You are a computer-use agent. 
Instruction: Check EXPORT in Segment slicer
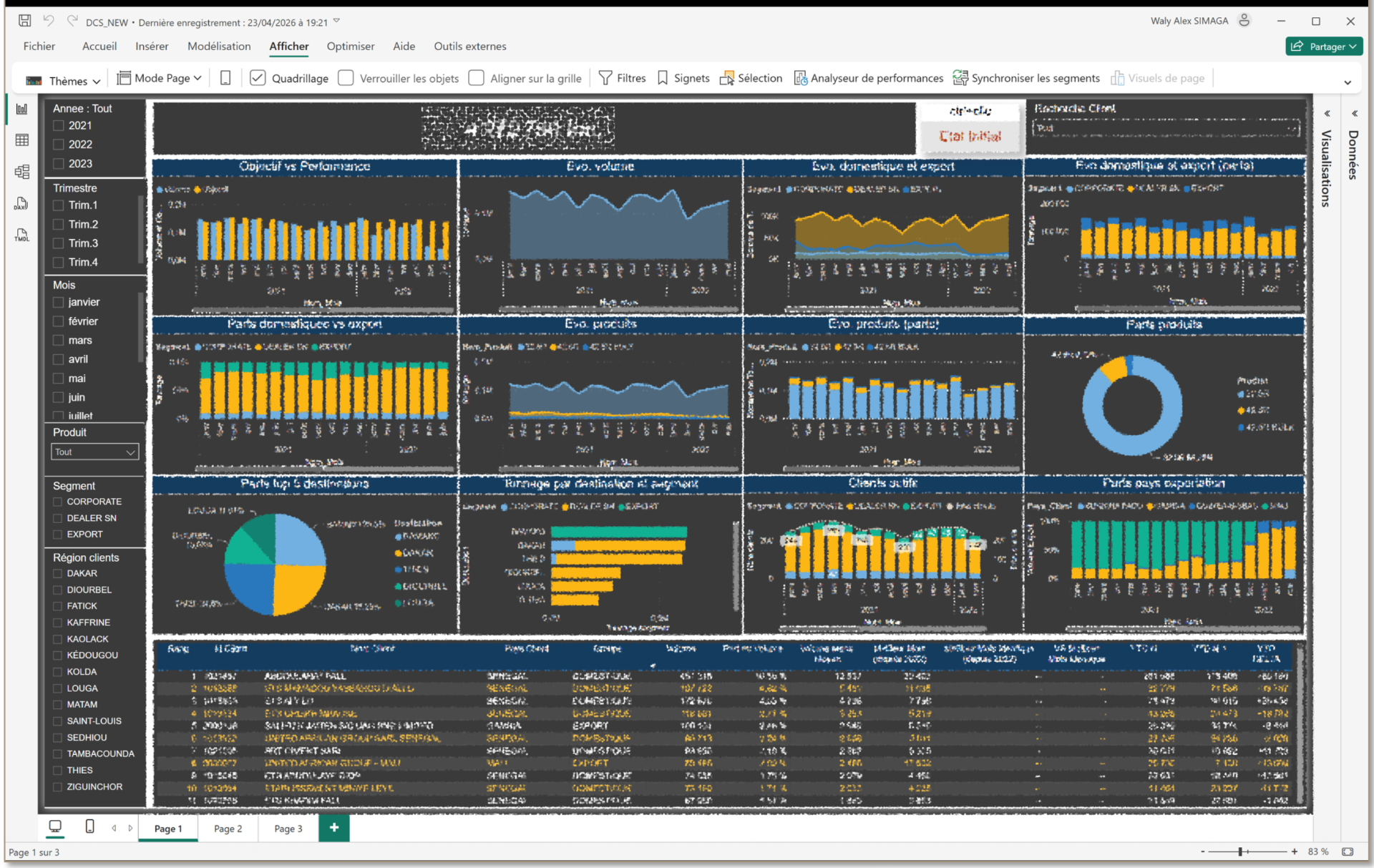tap(58, 535)
